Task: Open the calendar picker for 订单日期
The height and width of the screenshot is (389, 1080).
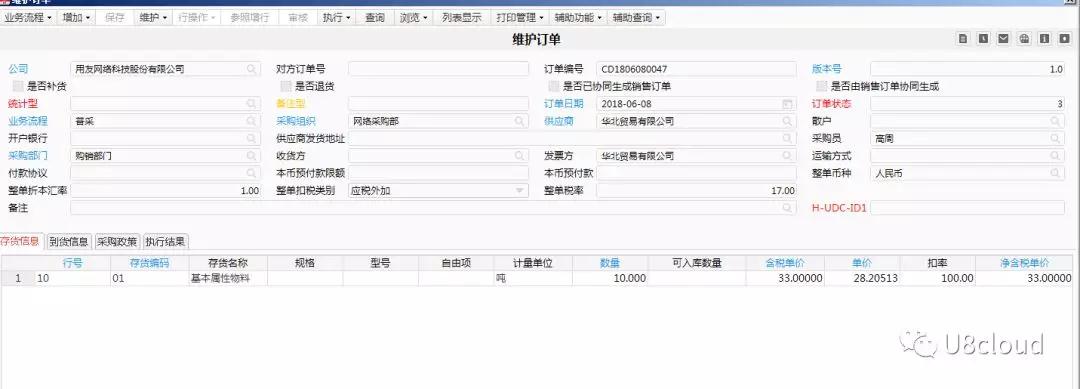Action: (787, 104)
